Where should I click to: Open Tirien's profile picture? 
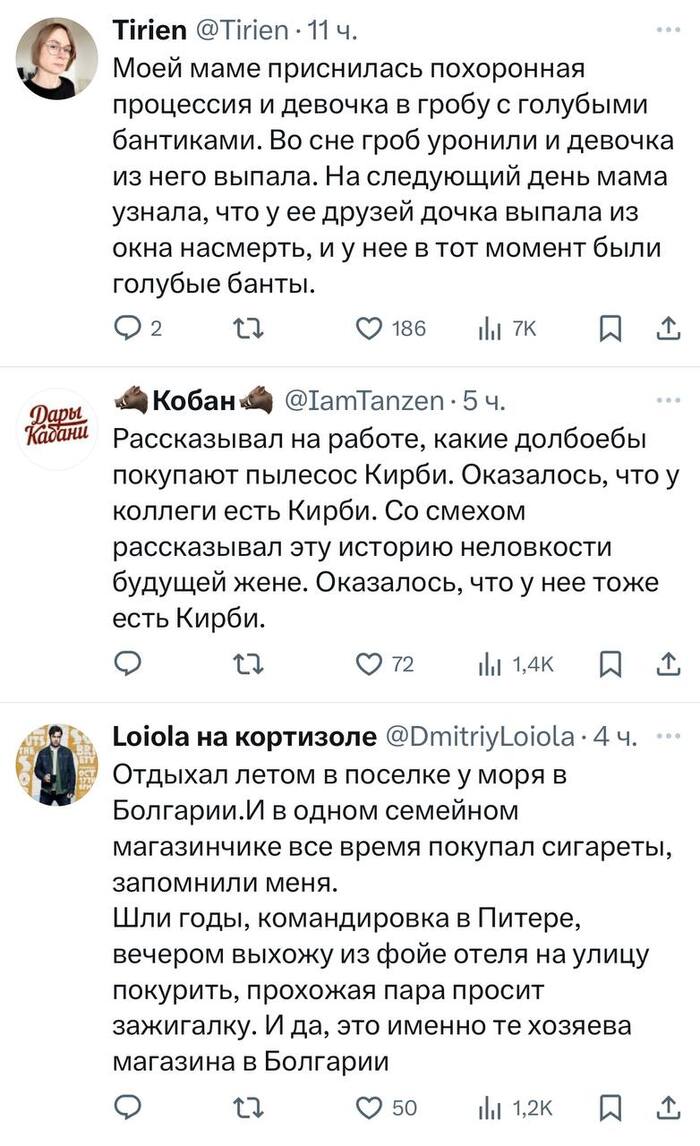(58, 58)
